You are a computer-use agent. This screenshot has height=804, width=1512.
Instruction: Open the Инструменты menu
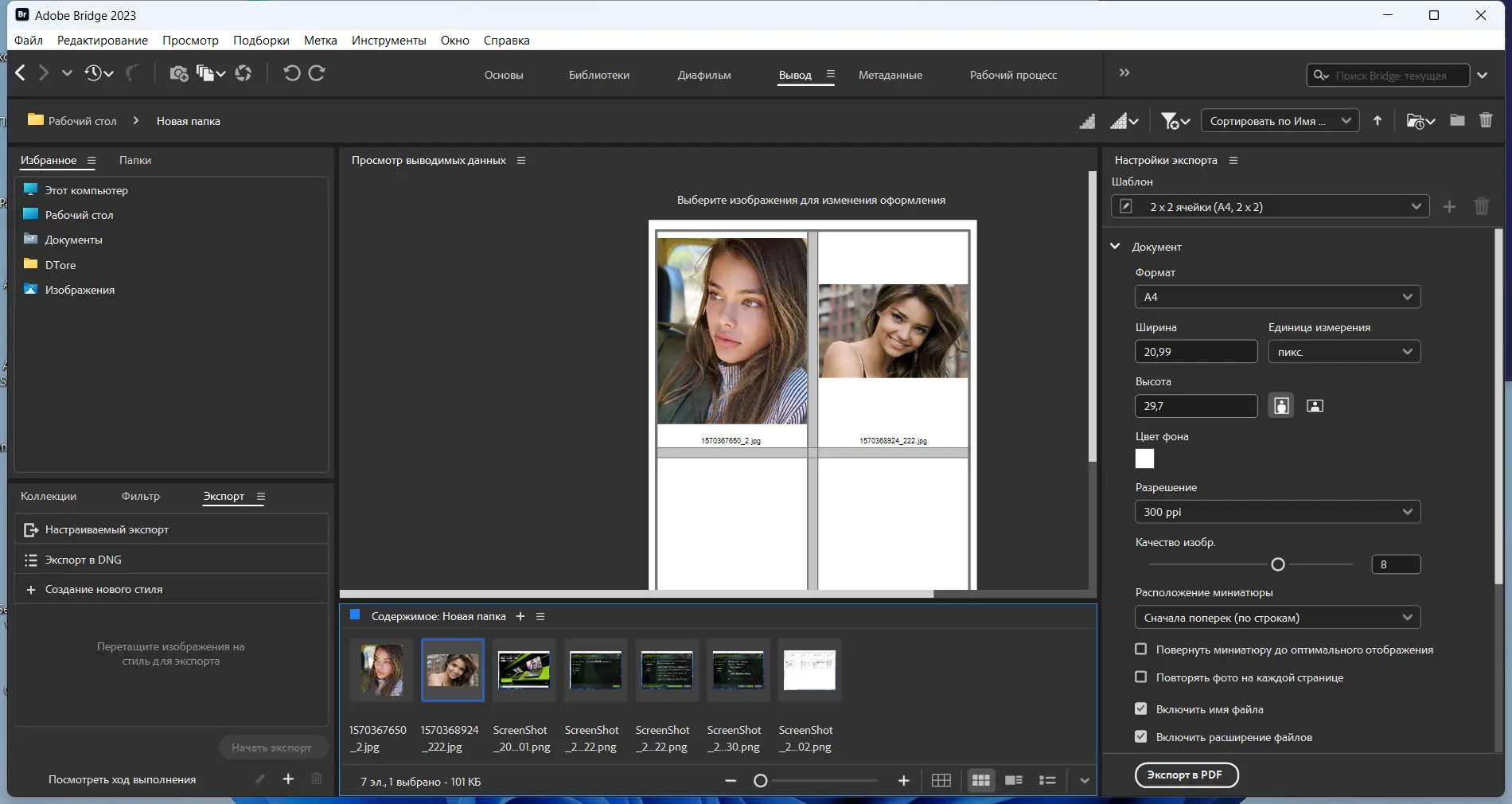[388, 41]
